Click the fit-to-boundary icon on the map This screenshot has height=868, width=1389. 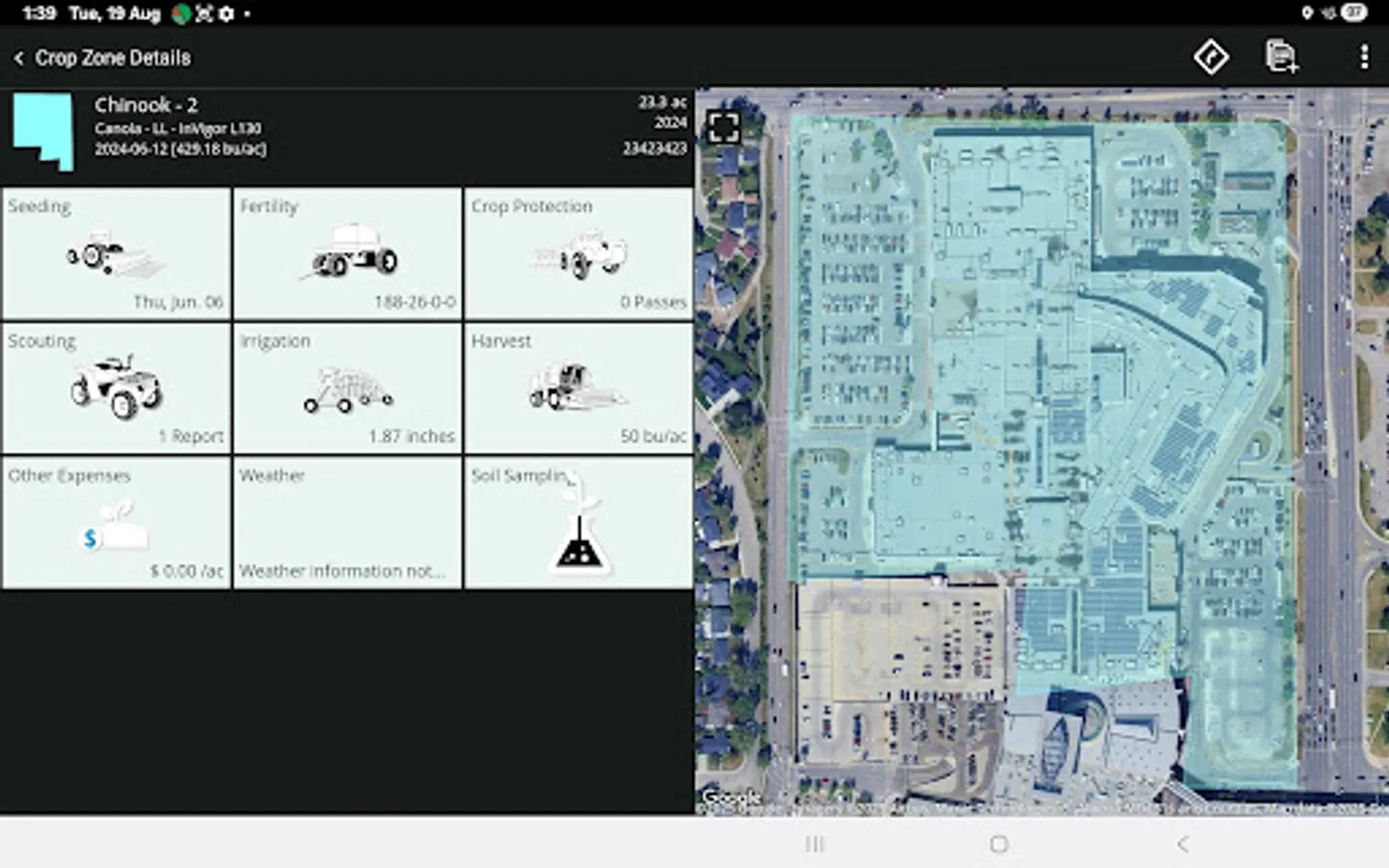723,126
